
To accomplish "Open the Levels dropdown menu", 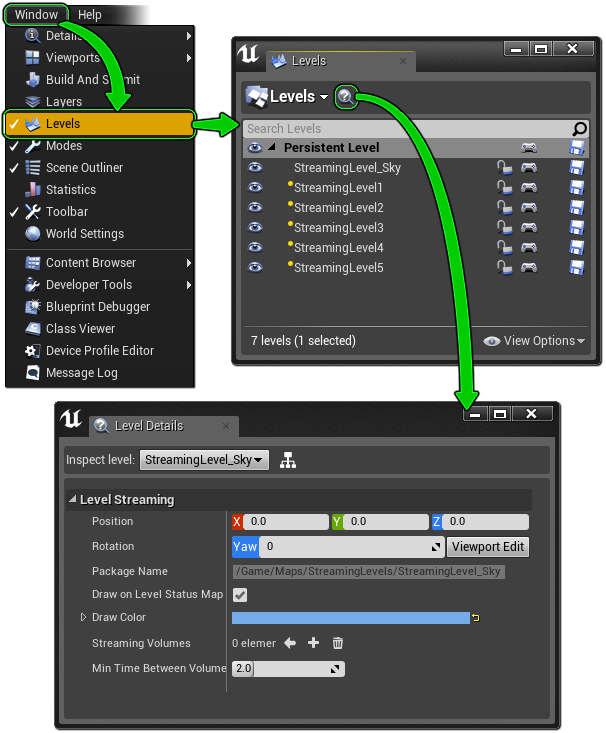I will coord(287,97).
